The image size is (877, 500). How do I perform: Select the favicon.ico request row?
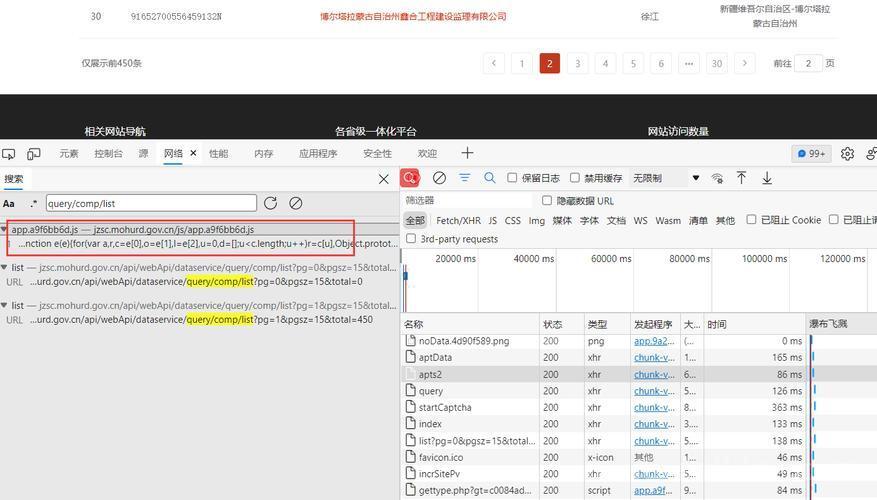(x=604, y=457)
